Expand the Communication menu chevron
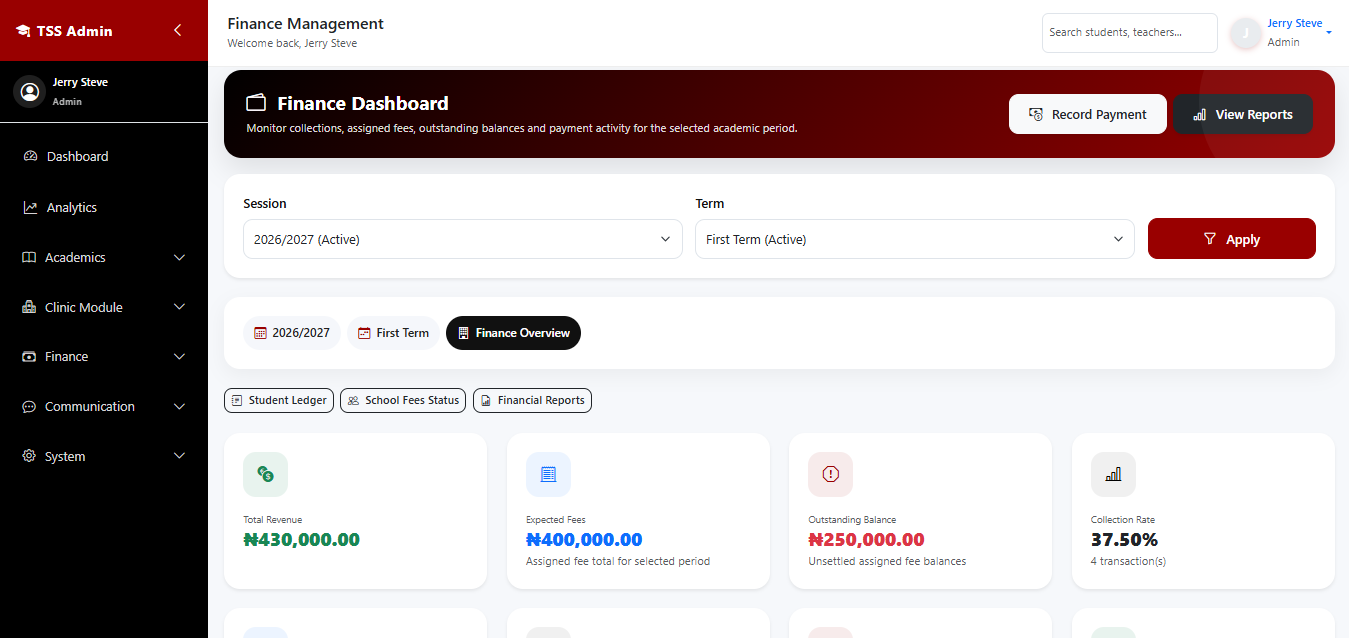 click(180, 407)
